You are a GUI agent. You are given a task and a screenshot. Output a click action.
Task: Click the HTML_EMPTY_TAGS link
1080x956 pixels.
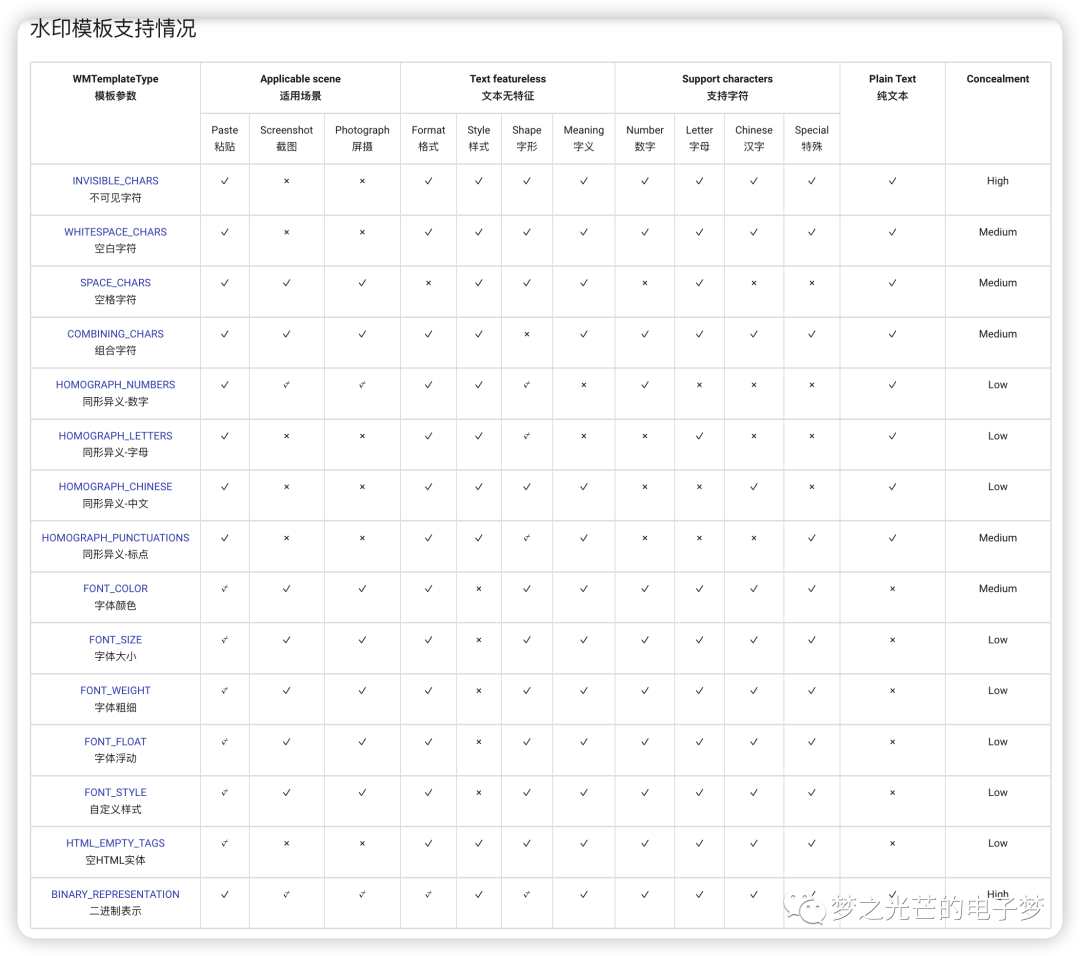click(x=115, y=844)
